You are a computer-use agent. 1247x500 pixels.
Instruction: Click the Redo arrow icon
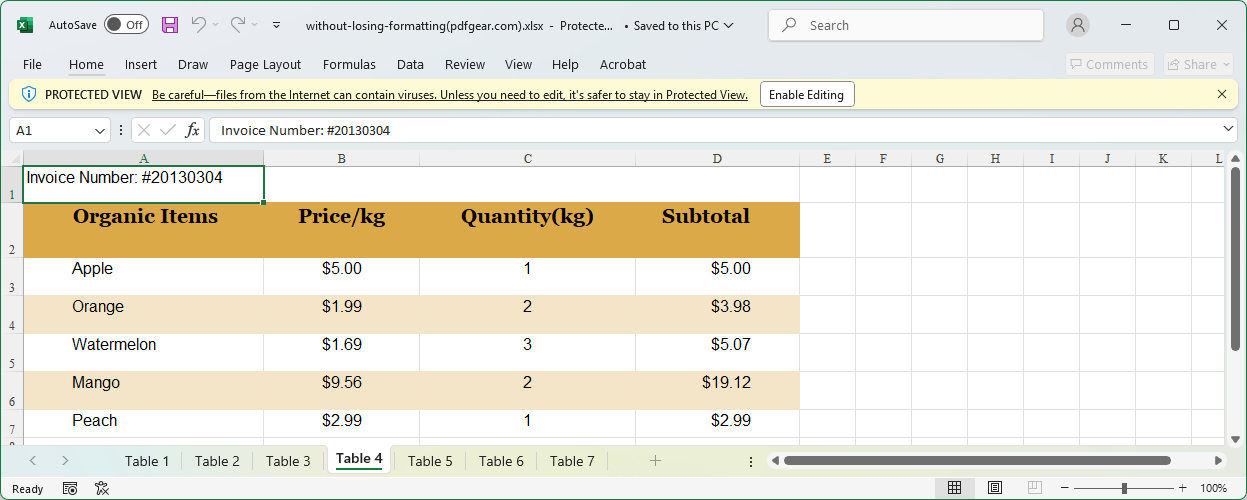[237, 25]
